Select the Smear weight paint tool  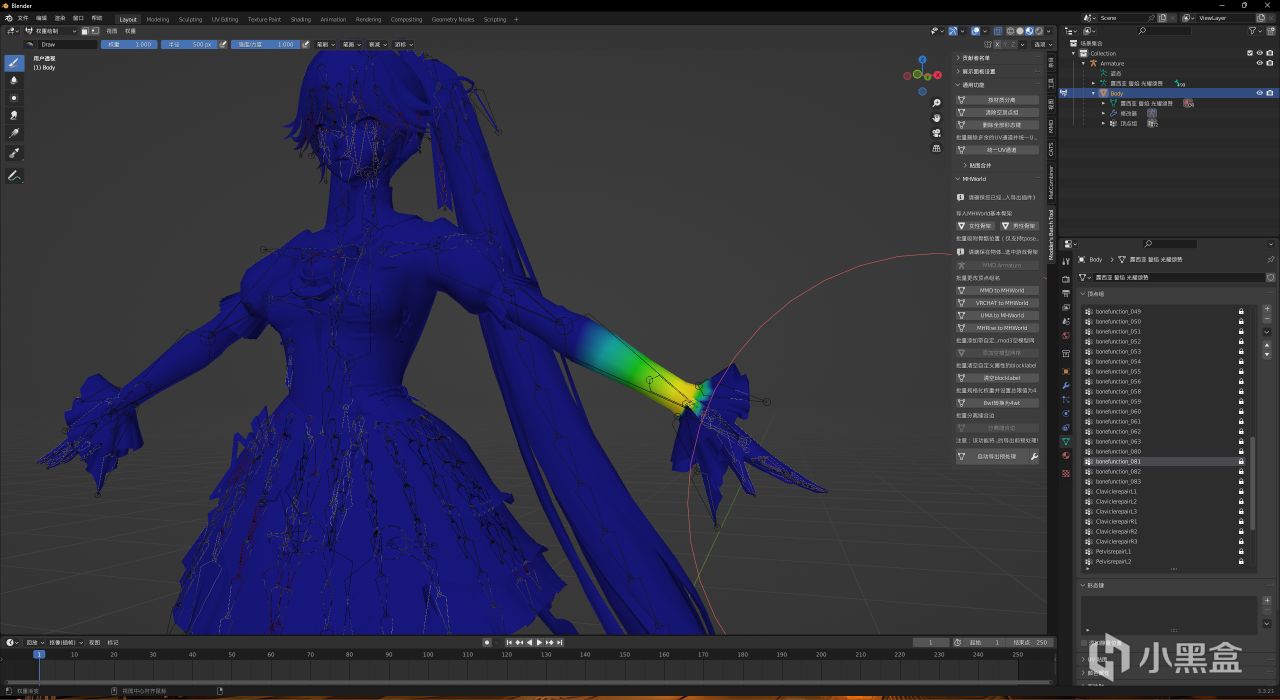point(14,115)
